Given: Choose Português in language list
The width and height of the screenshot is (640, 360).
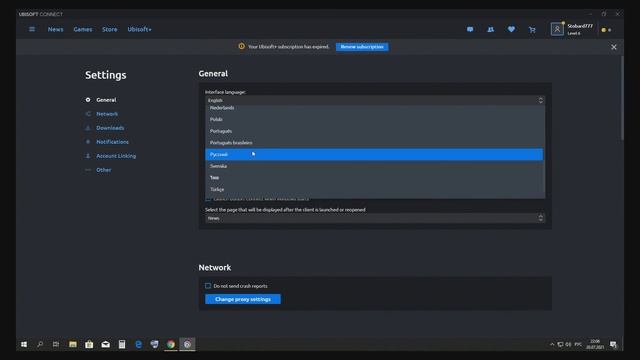Looking at the screenshot, I should pyautogui.click(x=374, y=131).
